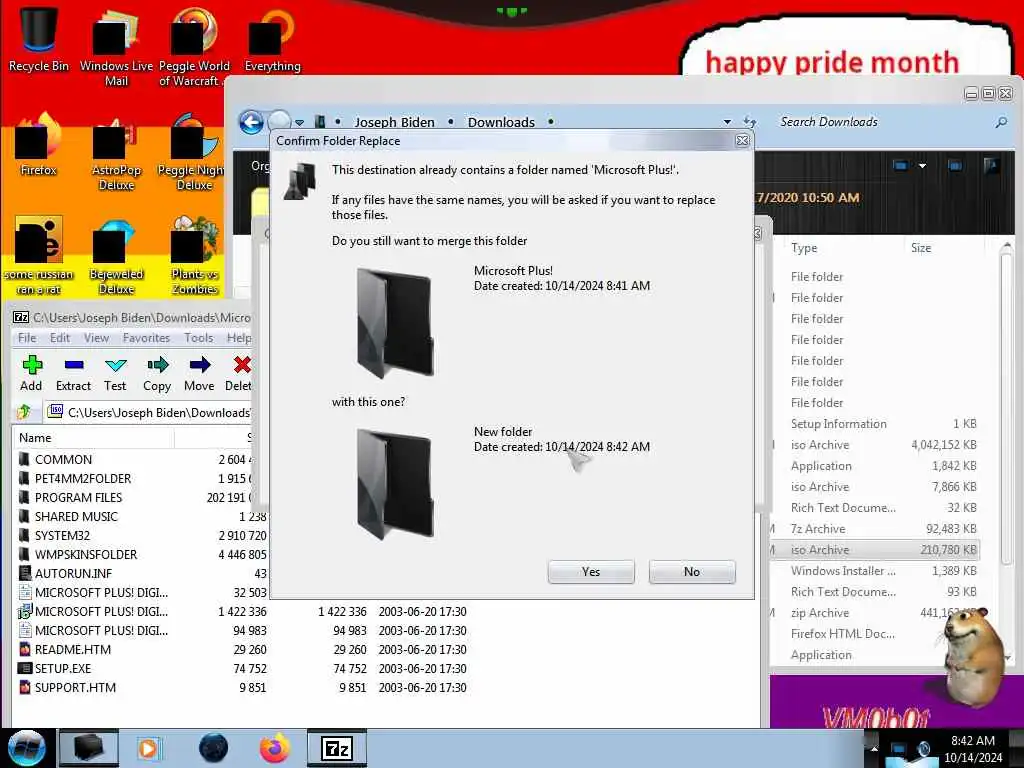Toggle the preview pane icon in Explorer
Screen dimensions: 1024x768
[955, 166]
